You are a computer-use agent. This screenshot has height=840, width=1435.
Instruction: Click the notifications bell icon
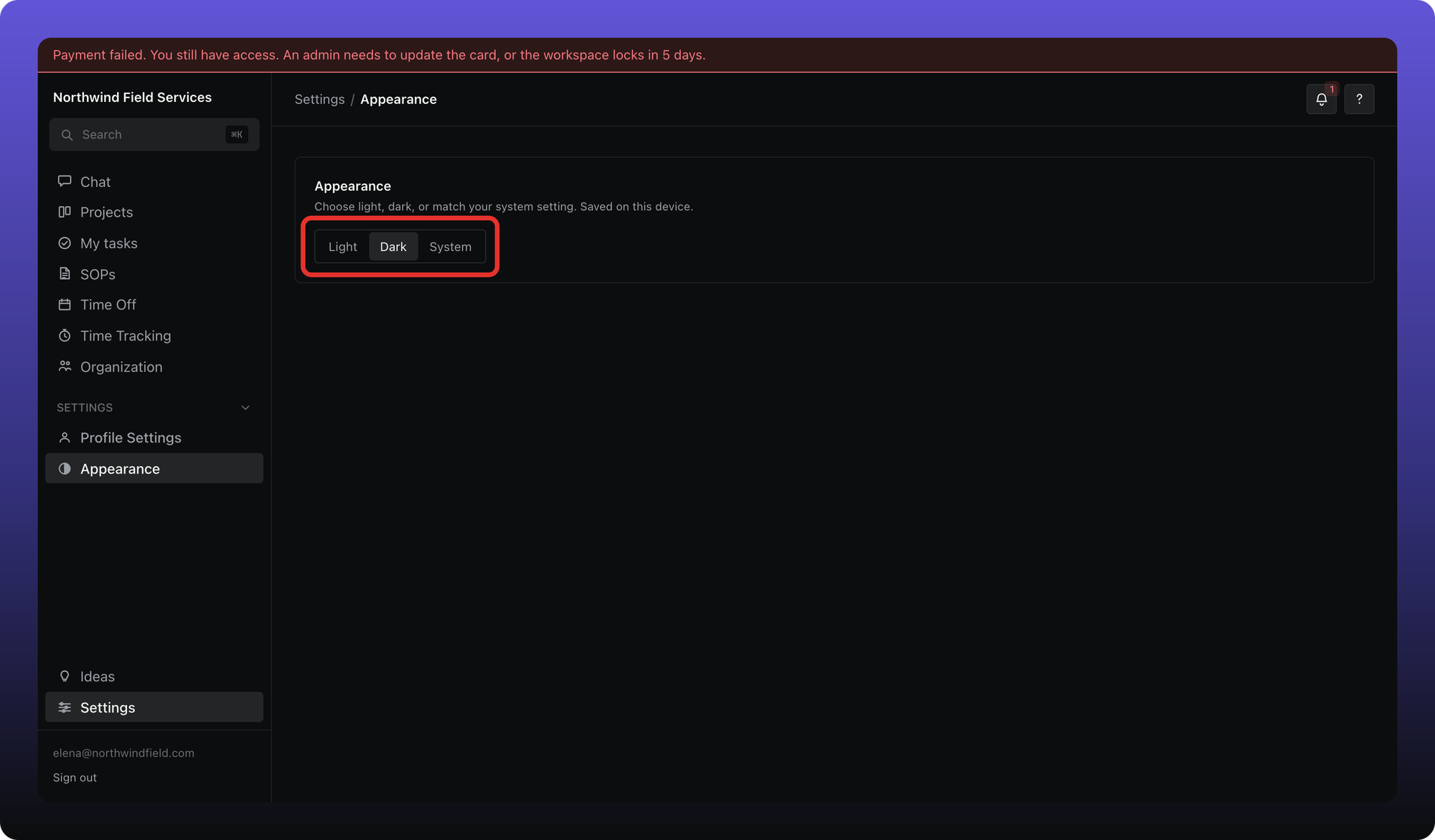(1321, 100)
